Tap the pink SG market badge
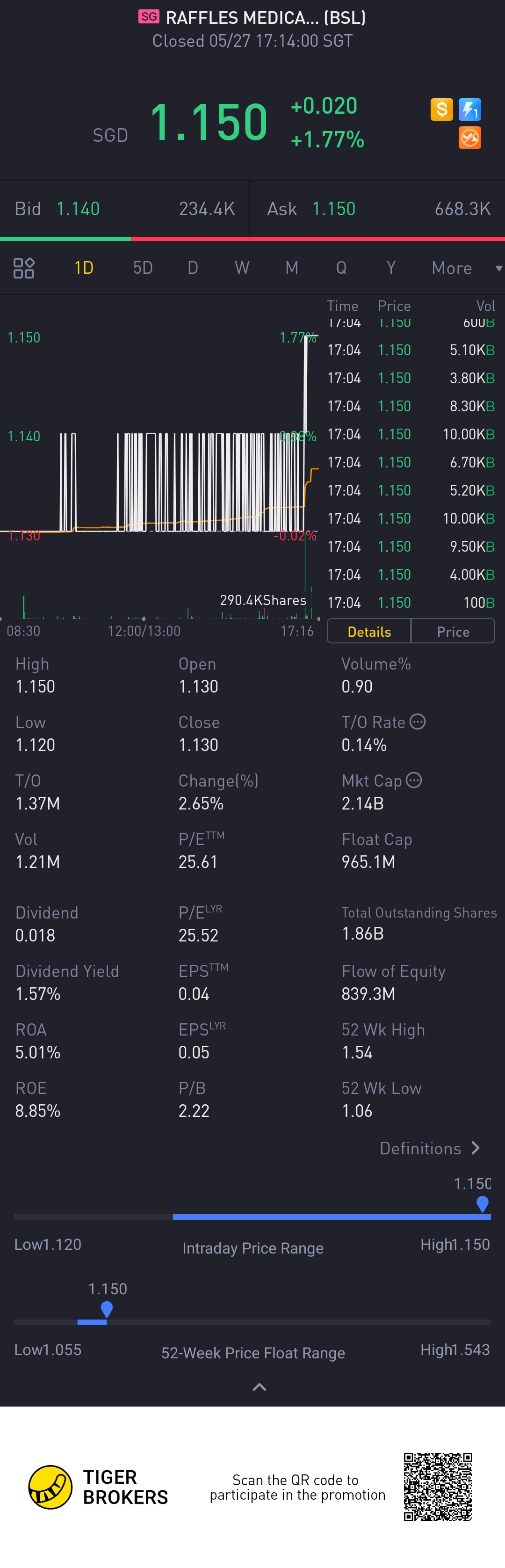 [148, 16]
